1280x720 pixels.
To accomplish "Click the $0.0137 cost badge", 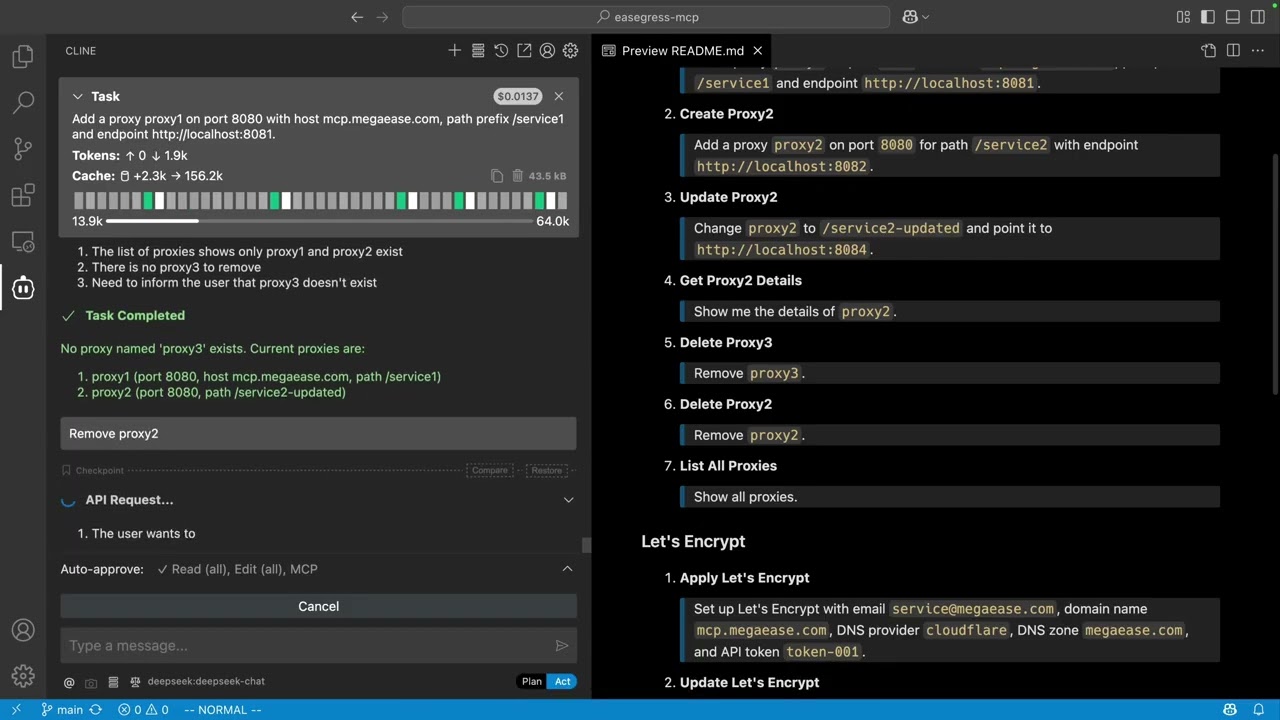I will pos(518,97).
